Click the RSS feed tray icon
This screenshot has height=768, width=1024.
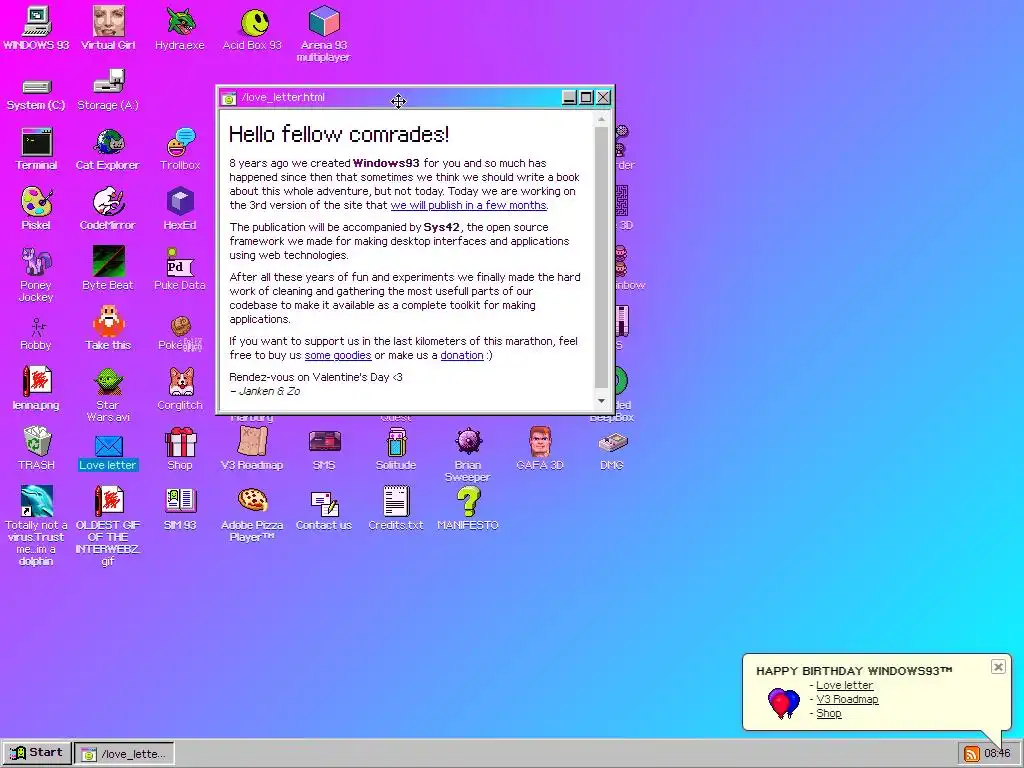coord(971,754)
